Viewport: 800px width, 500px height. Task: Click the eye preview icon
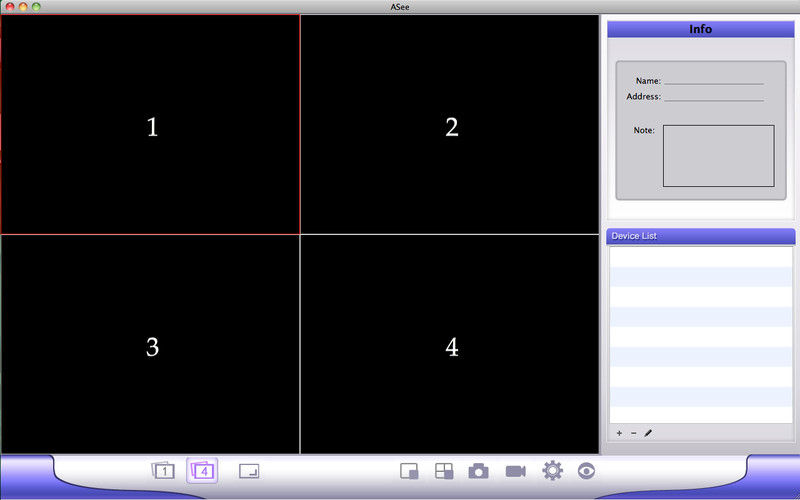586,471
